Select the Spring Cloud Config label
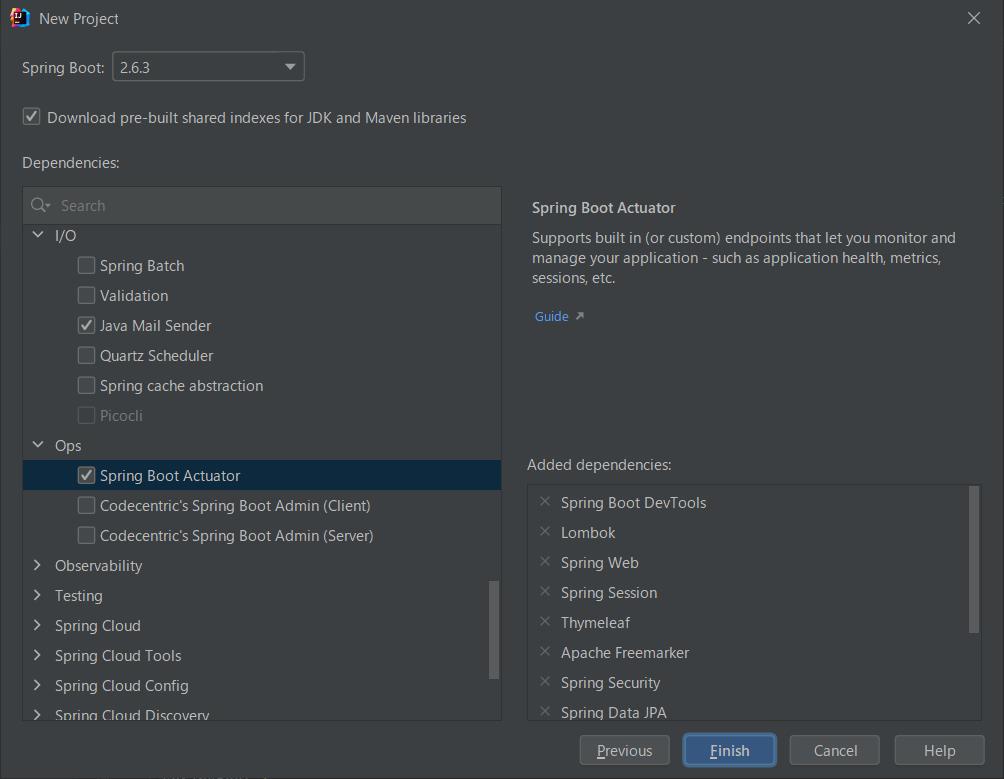Screen dimensions: 1004x779 (122, 686)
